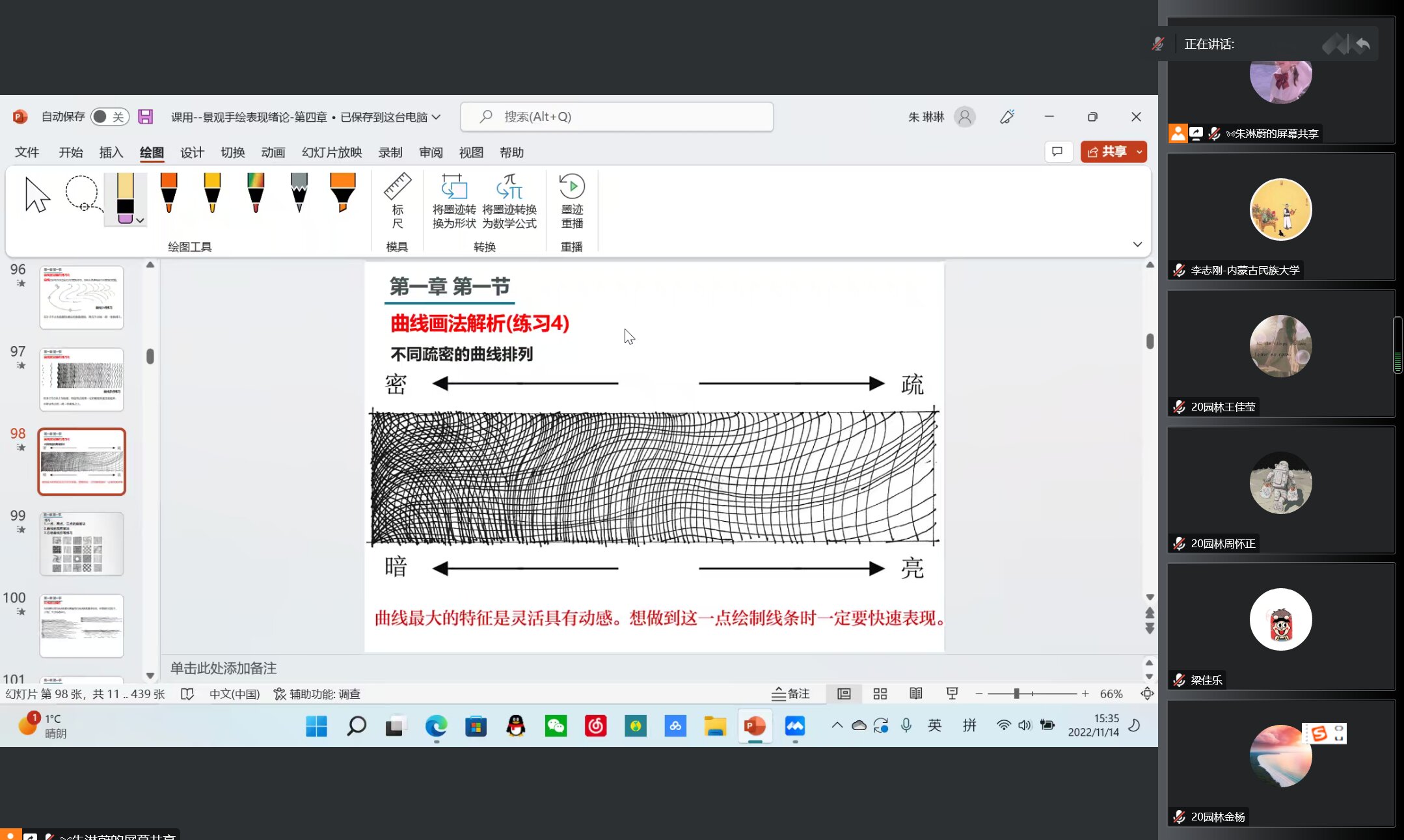The width and height of the screenshot is (1404, 840).
Task: Toggle the ruler (标尺) tool
Action: 398,200
